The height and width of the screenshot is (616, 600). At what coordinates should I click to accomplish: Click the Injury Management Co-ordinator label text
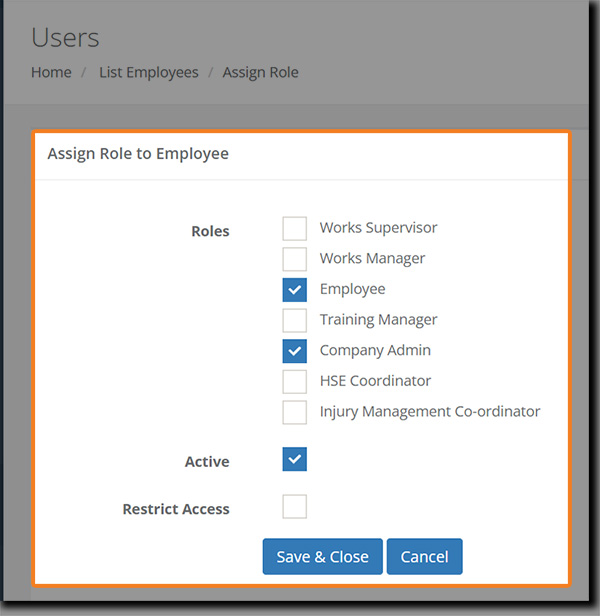(x=430, y=412)
